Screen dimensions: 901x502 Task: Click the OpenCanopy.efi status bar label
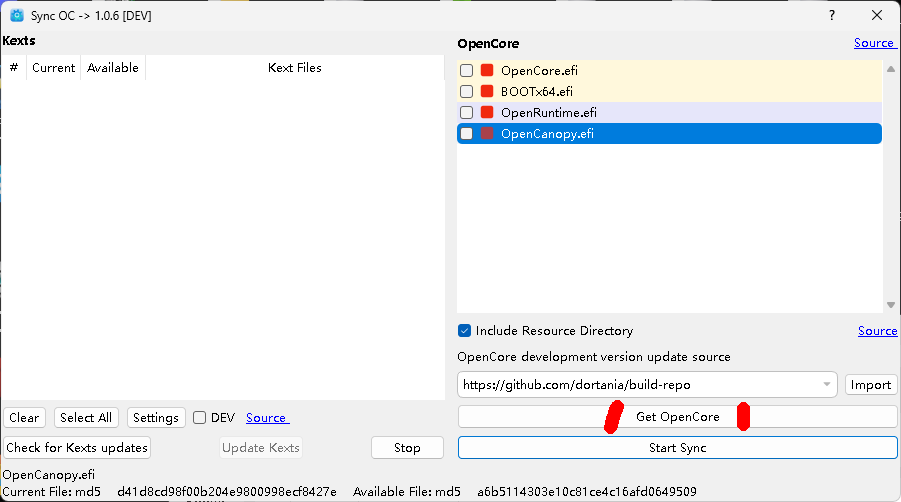point(49,475)
